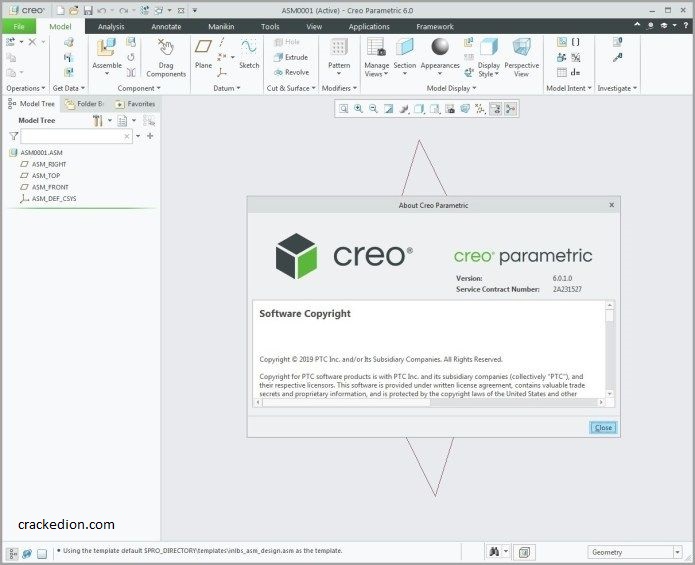Image resolution: width=695 pixels, height=565 pixels.
Task: Open the Favorites navigator tab
Action: [x=136, y=104]
